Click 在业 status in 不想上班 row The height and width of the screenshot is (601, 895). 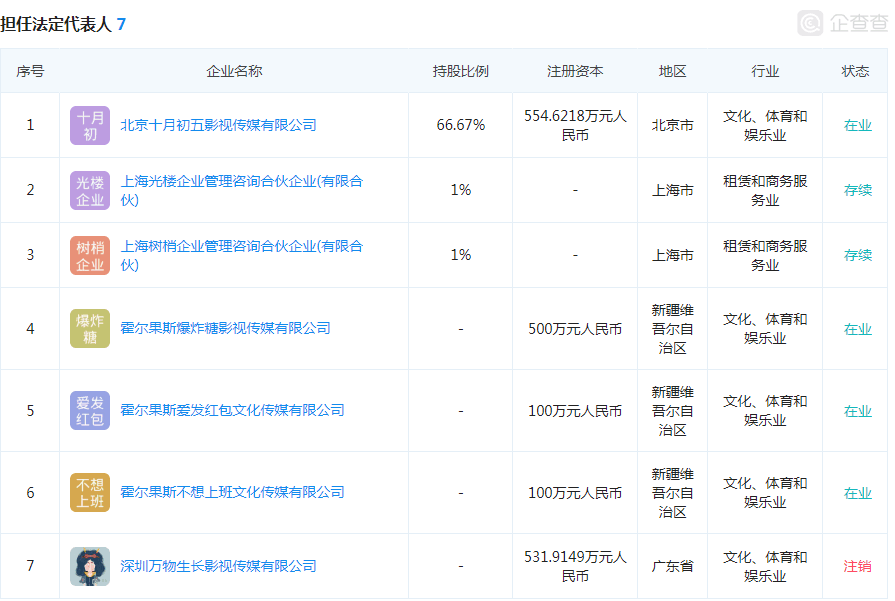tap(857, 493)
